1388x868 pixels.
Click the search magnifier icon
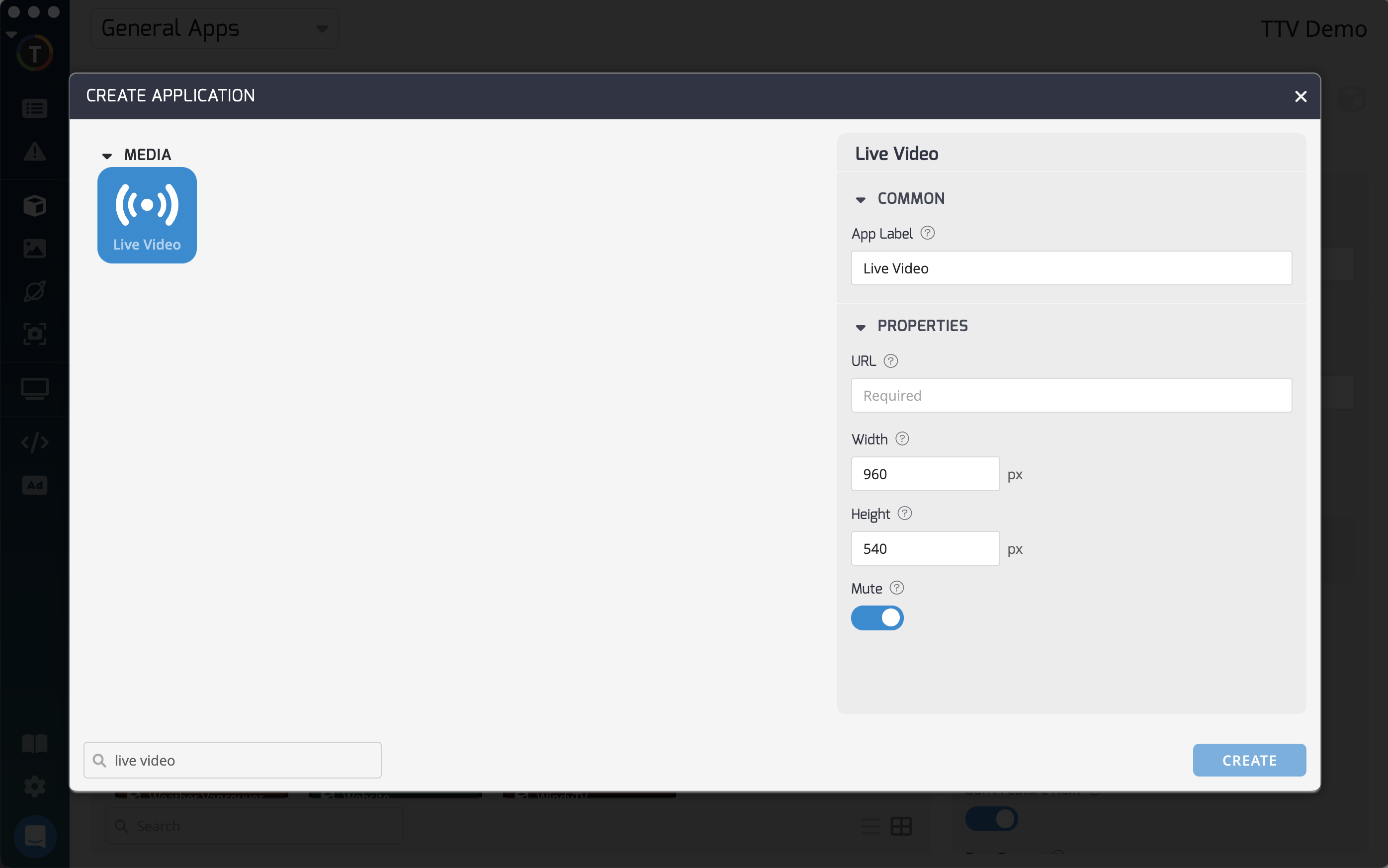point(99,760)
